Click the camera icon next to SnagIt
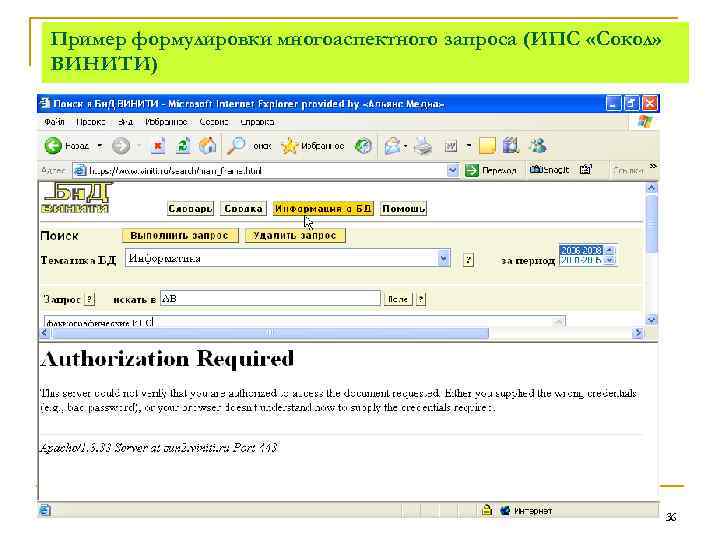The image size is (720, 540). click(585, 170)
